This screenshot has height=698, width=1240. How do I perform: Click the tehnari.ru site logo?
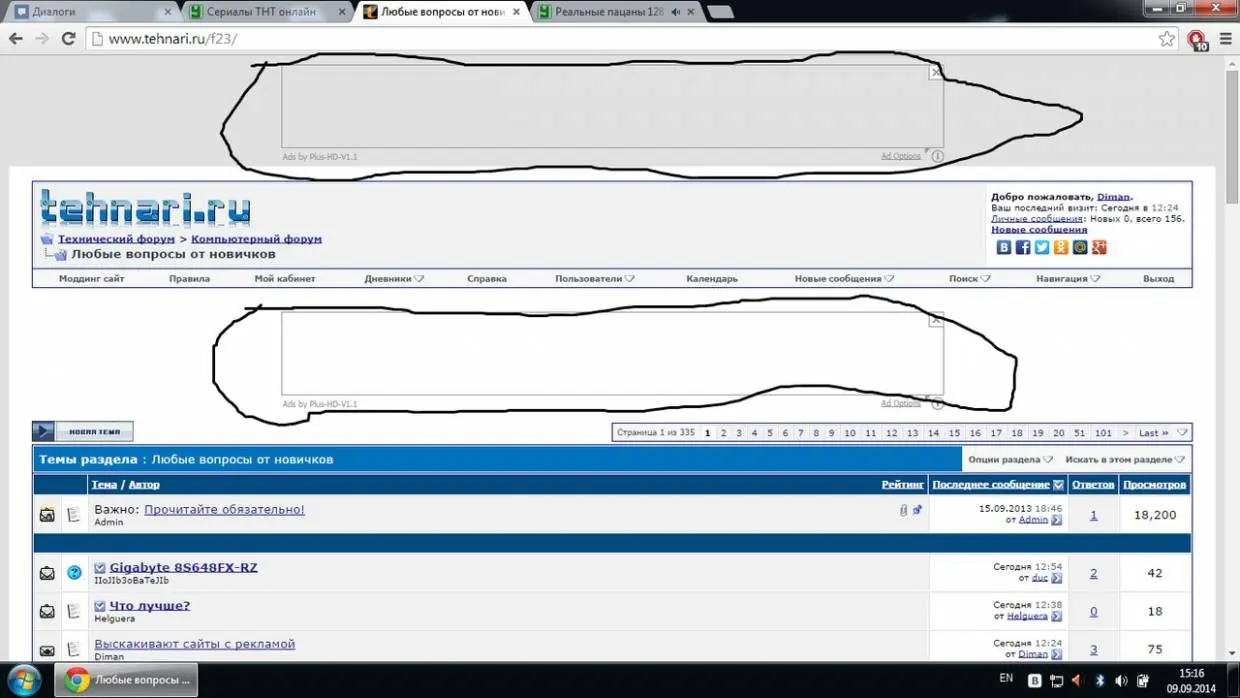point(146,208)
